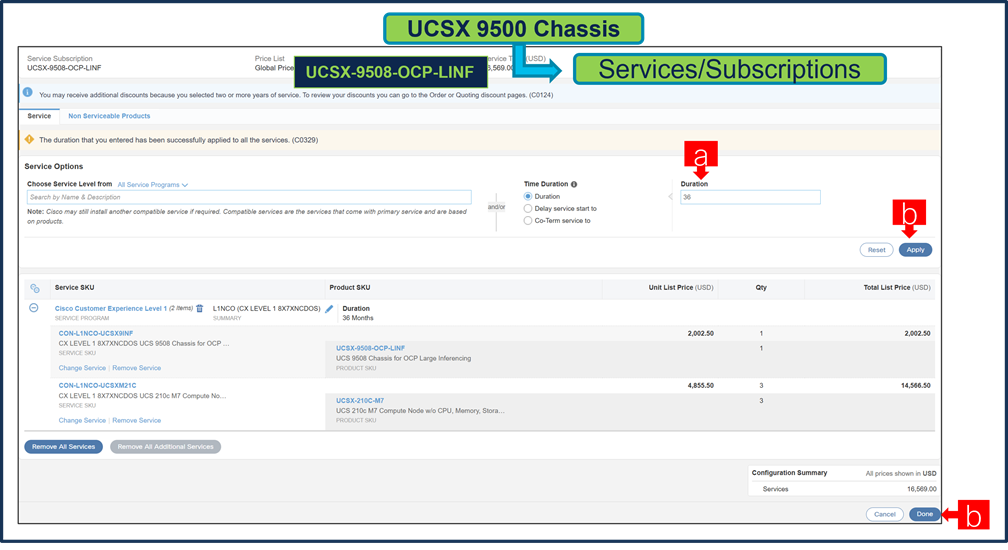Click the 16,569.00 services summary total
Viewport: 1008px width, 550px height.
pyautogui.click(x=922, y=490)
